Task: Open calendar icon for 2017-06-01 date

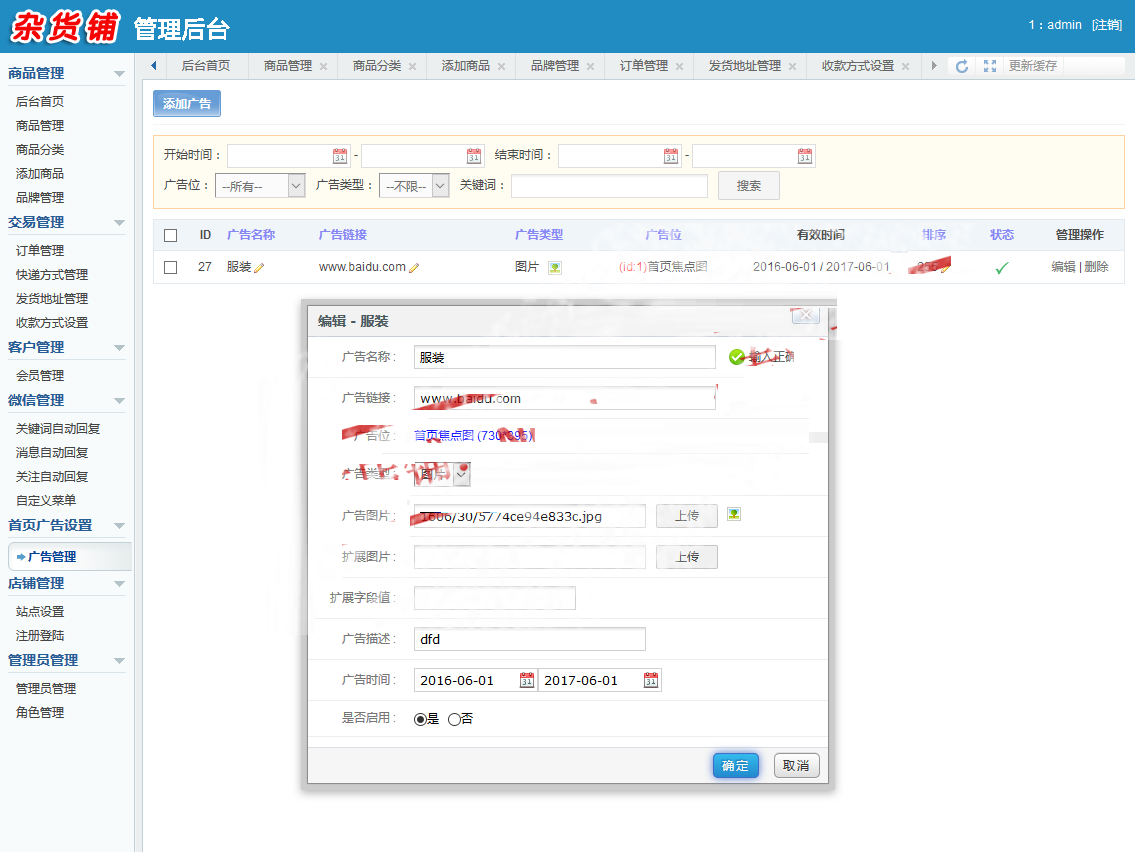Action: [x=651, y=681]
